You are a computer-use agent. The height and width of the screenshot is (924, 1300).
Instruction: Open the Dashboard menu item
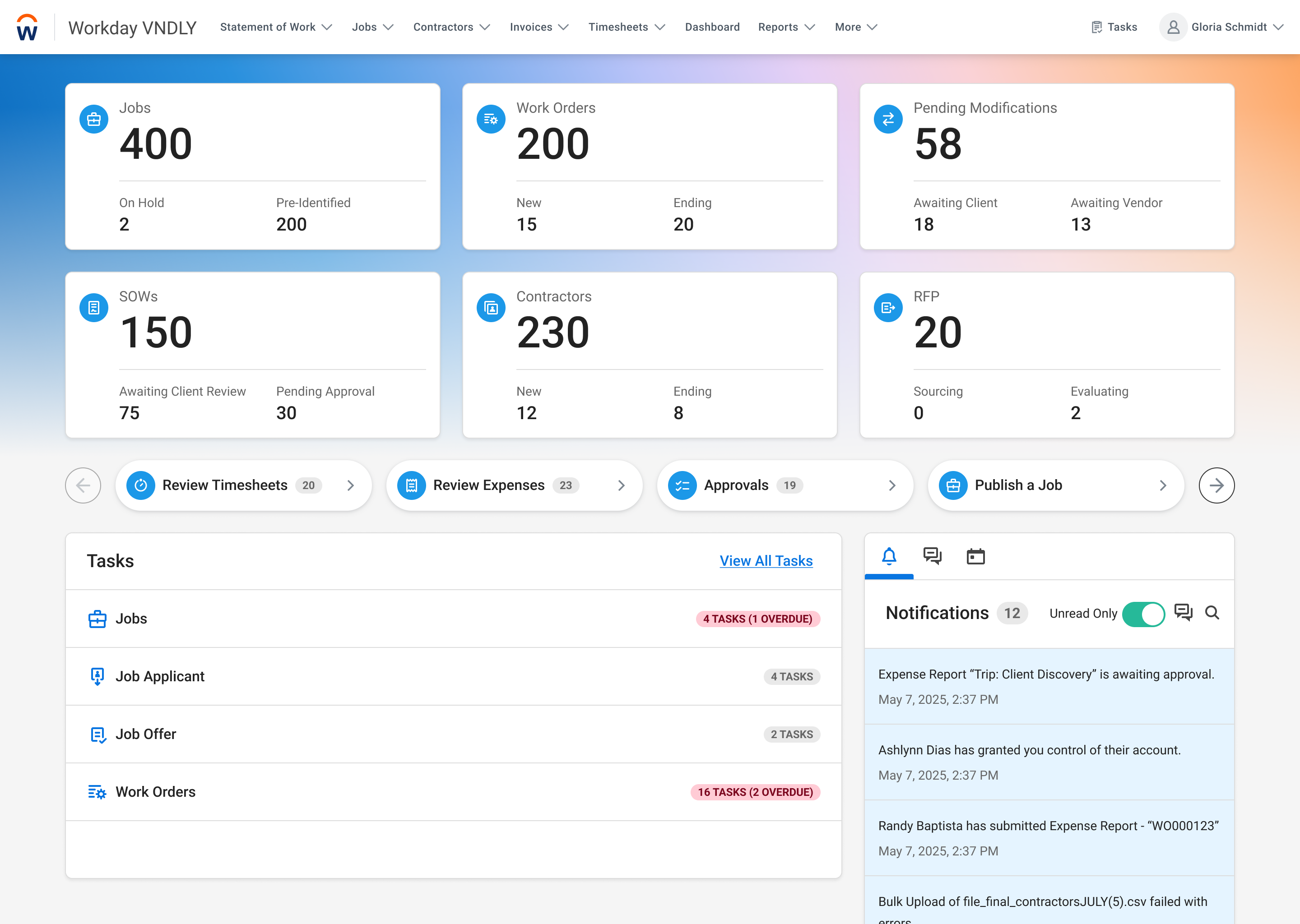click(712, 27)
